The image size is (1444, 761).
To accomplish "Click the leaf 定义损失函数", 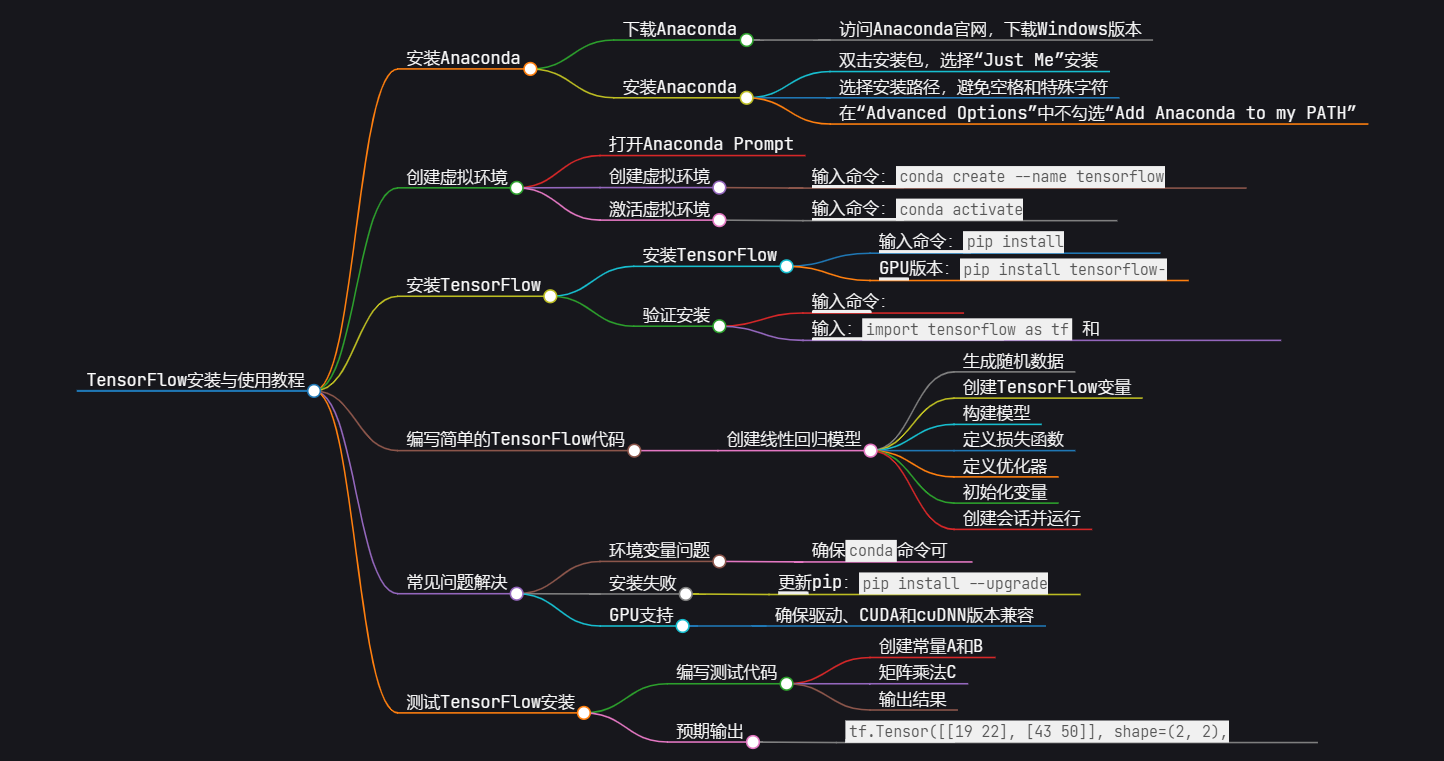I will [x=1013, y=439].
